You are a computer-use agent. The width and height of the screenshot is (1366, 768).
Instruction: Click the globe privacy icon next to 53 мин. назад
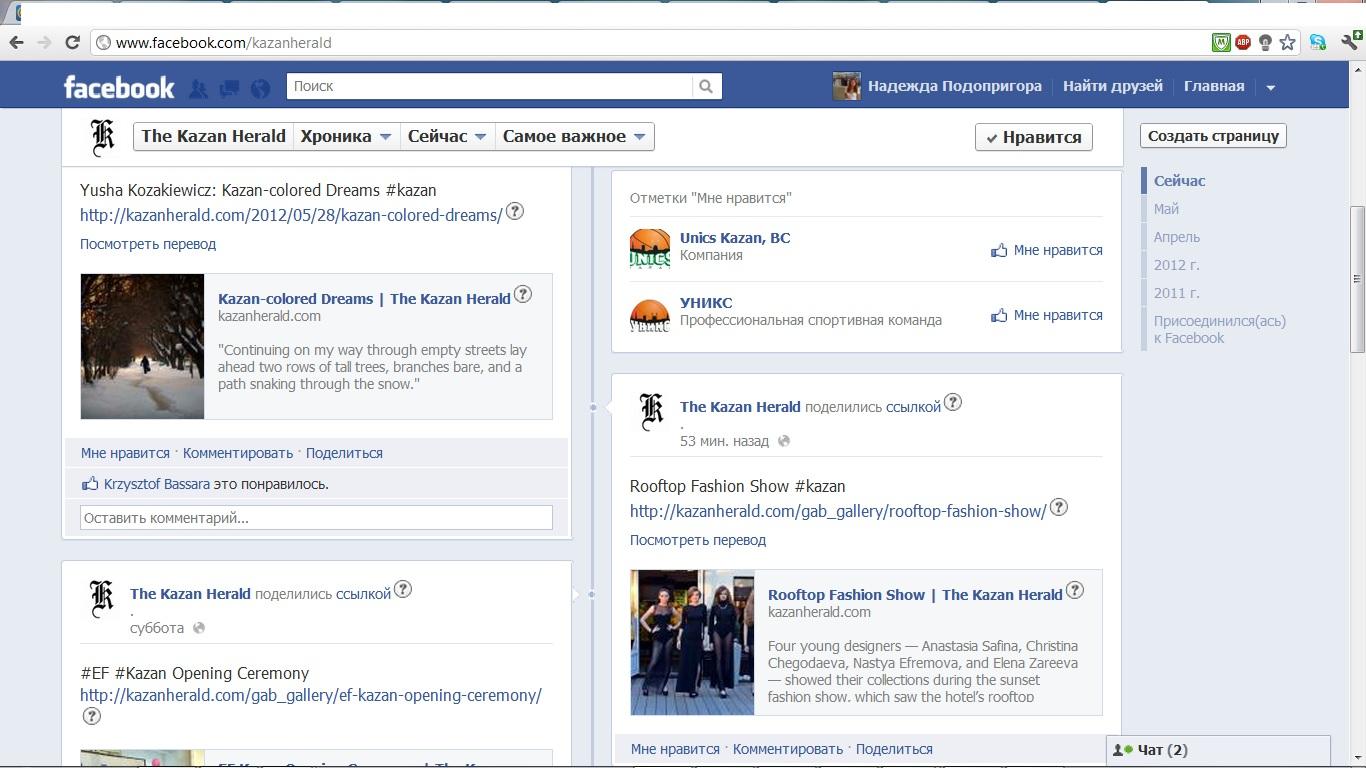(784, 441)
